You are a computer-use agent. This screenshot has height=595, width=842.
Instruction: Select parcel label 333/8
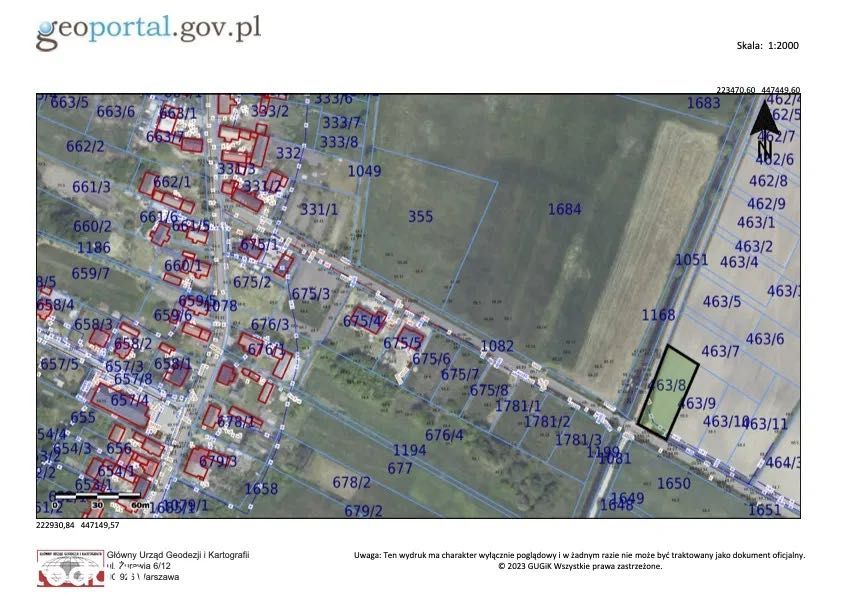coord(338,142)
